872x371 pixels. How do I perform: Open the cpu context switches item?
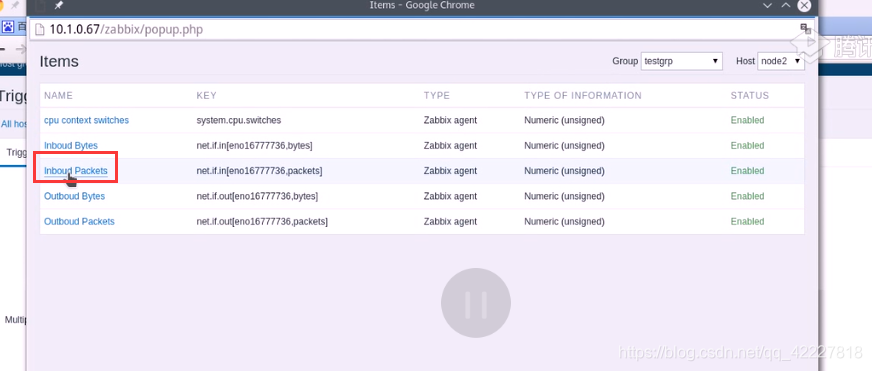tap(86, 120)
